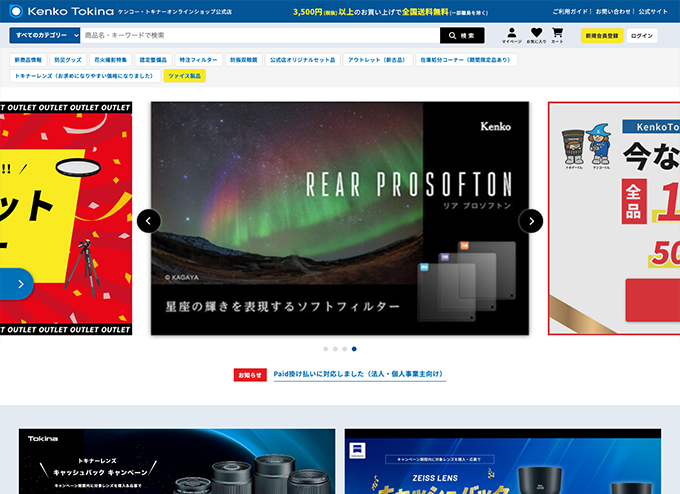This screenshot has height=494, width=680.
Task: Click the 新規会員登録 button
Action: (x=601, y=36)
